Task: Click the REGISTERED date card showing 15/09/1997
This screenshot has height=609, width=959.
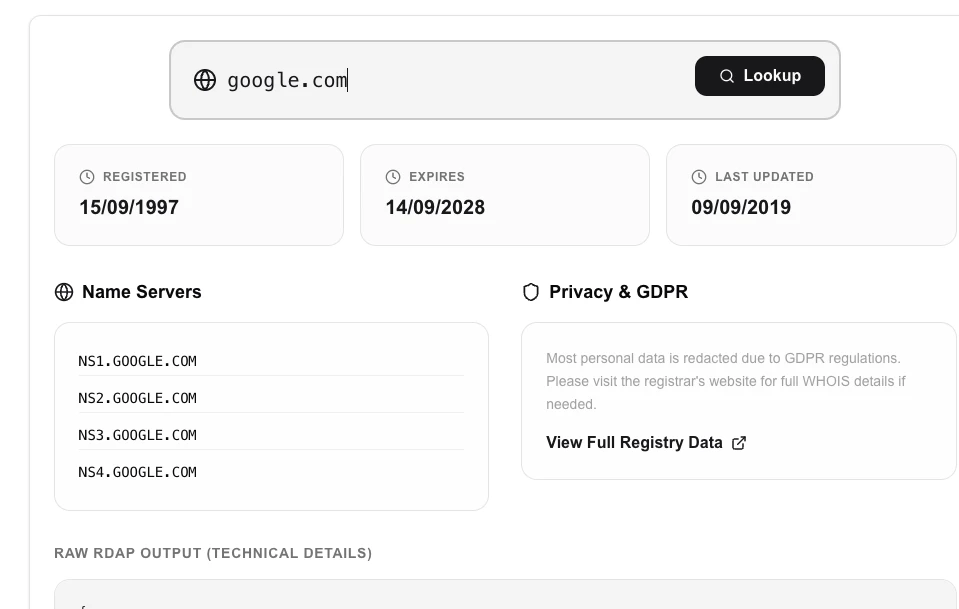Action: click(x=198, y=194)
